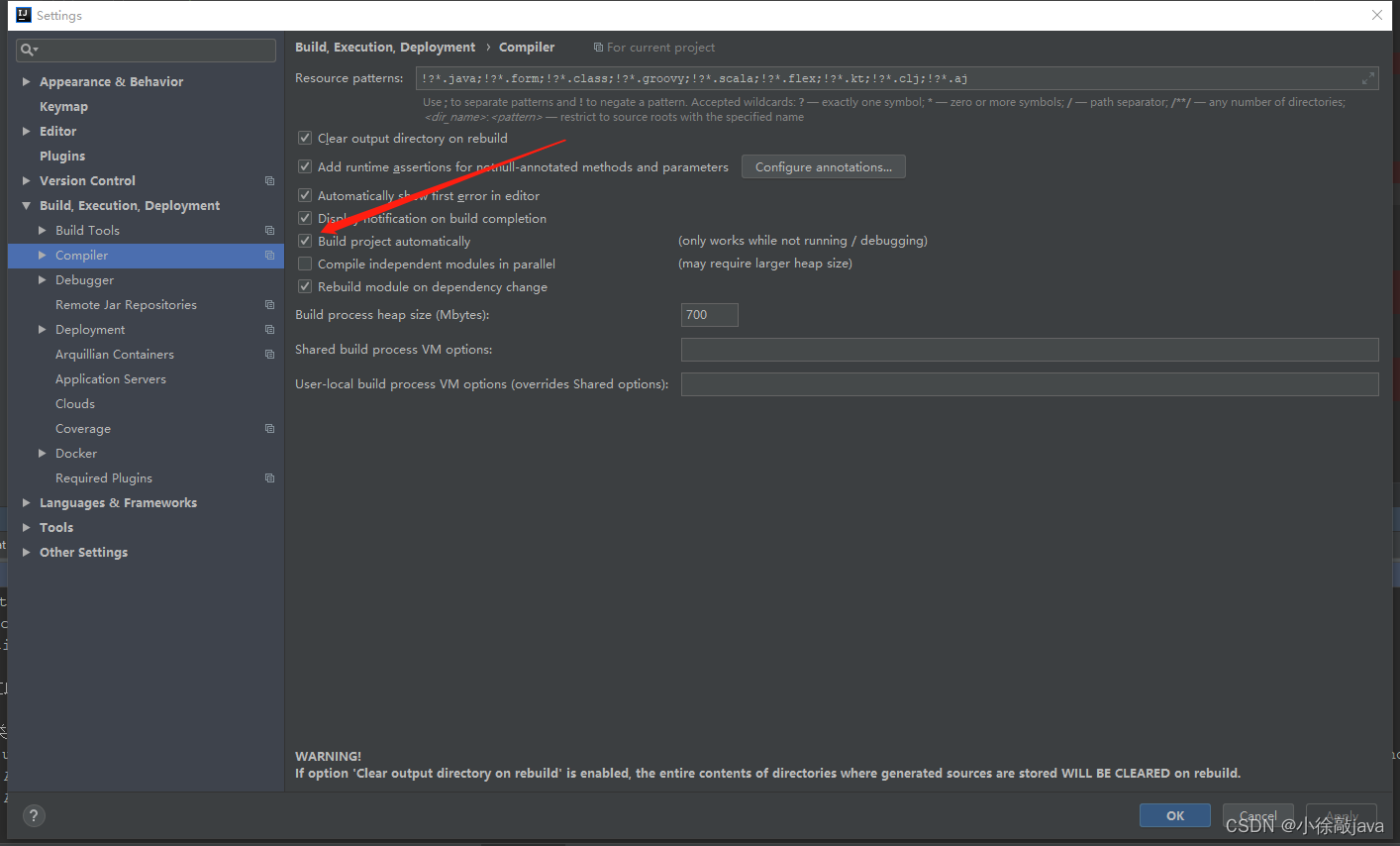Open the Configure annotations dialog

point(823,165)
